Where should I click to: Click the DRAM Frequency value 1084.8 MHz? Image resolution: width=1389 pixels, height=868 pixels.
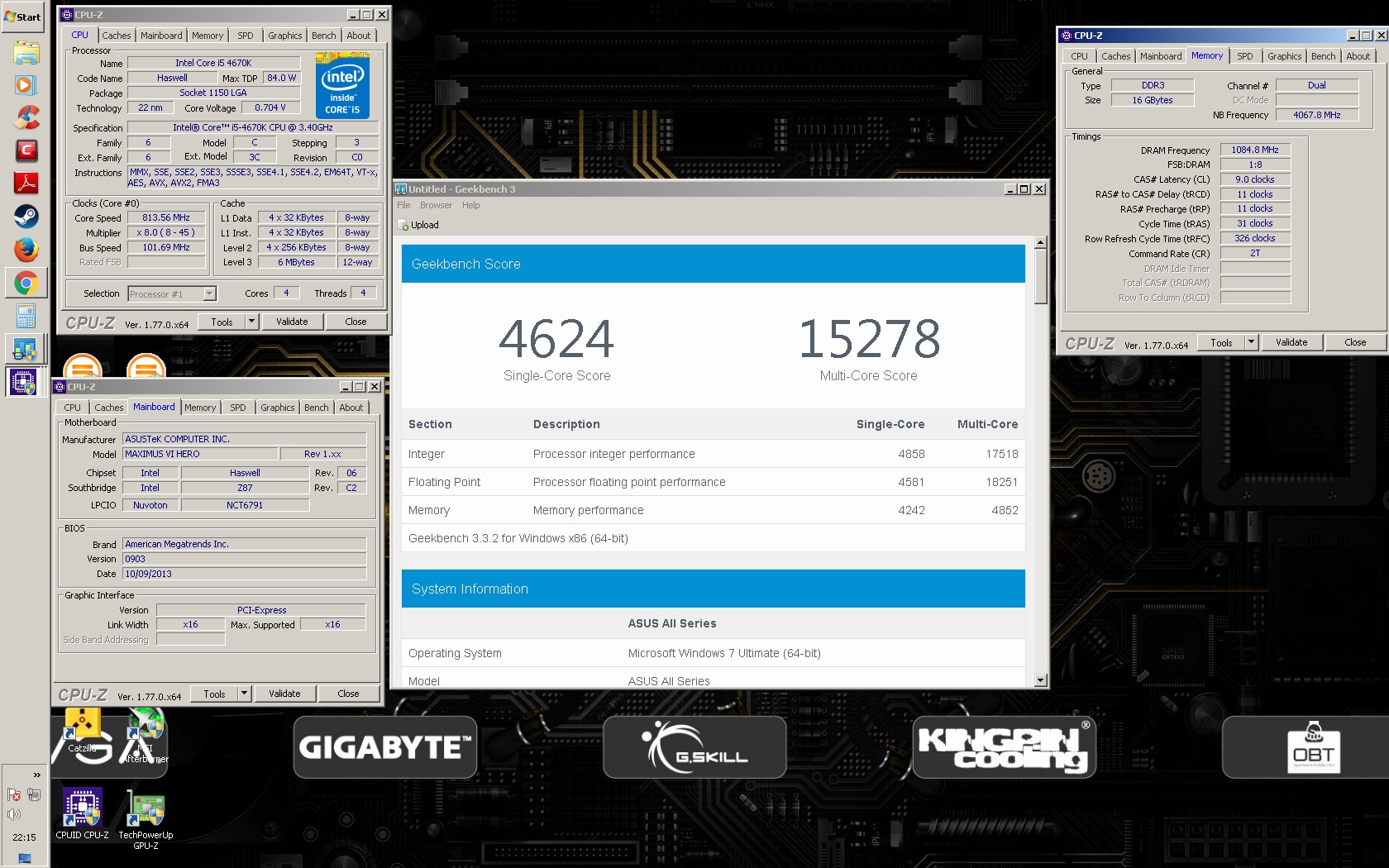[x=1255, y=150]
